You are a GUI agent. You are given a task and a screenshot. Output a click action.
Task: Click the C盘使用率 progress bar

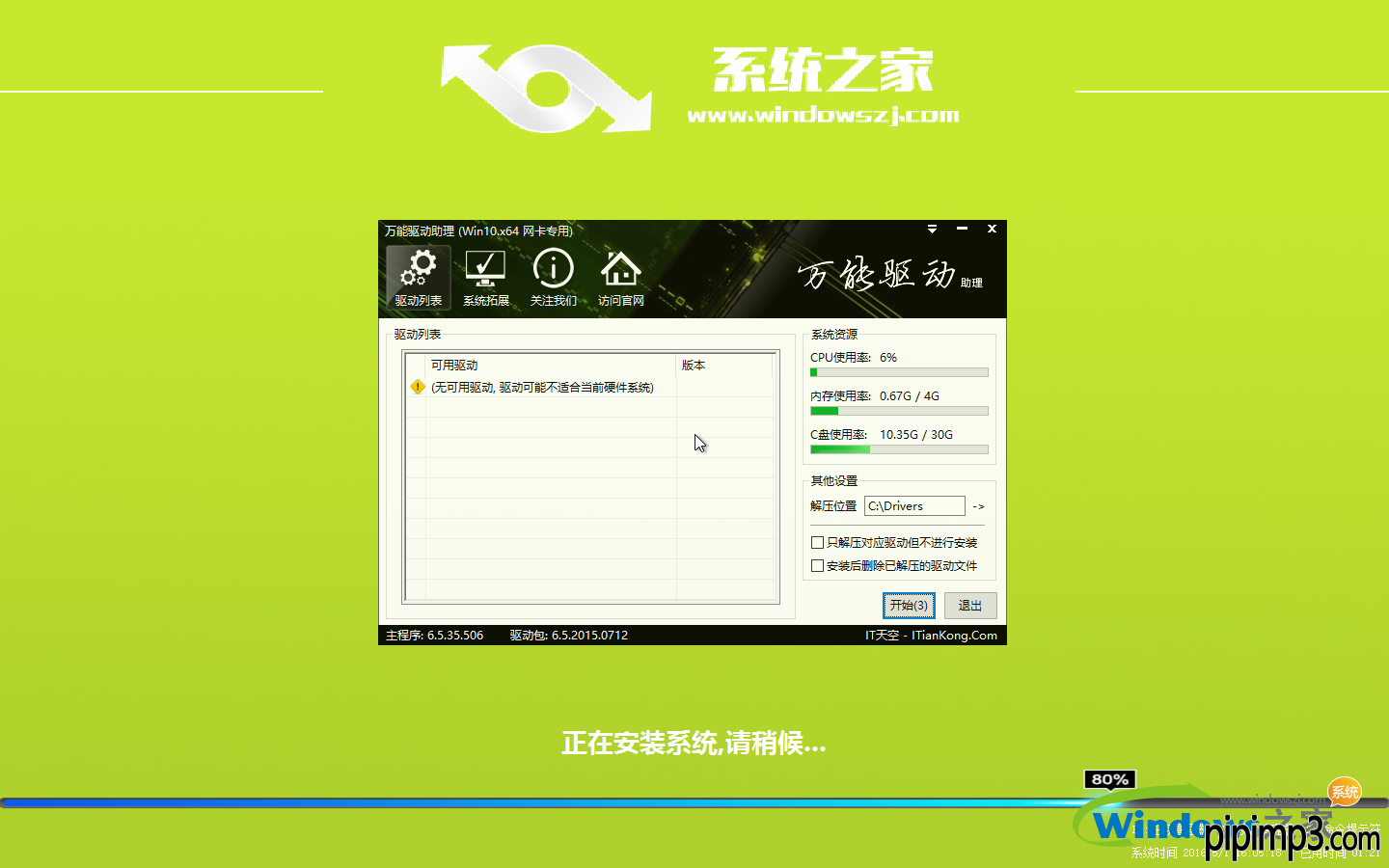click(899, 449)
